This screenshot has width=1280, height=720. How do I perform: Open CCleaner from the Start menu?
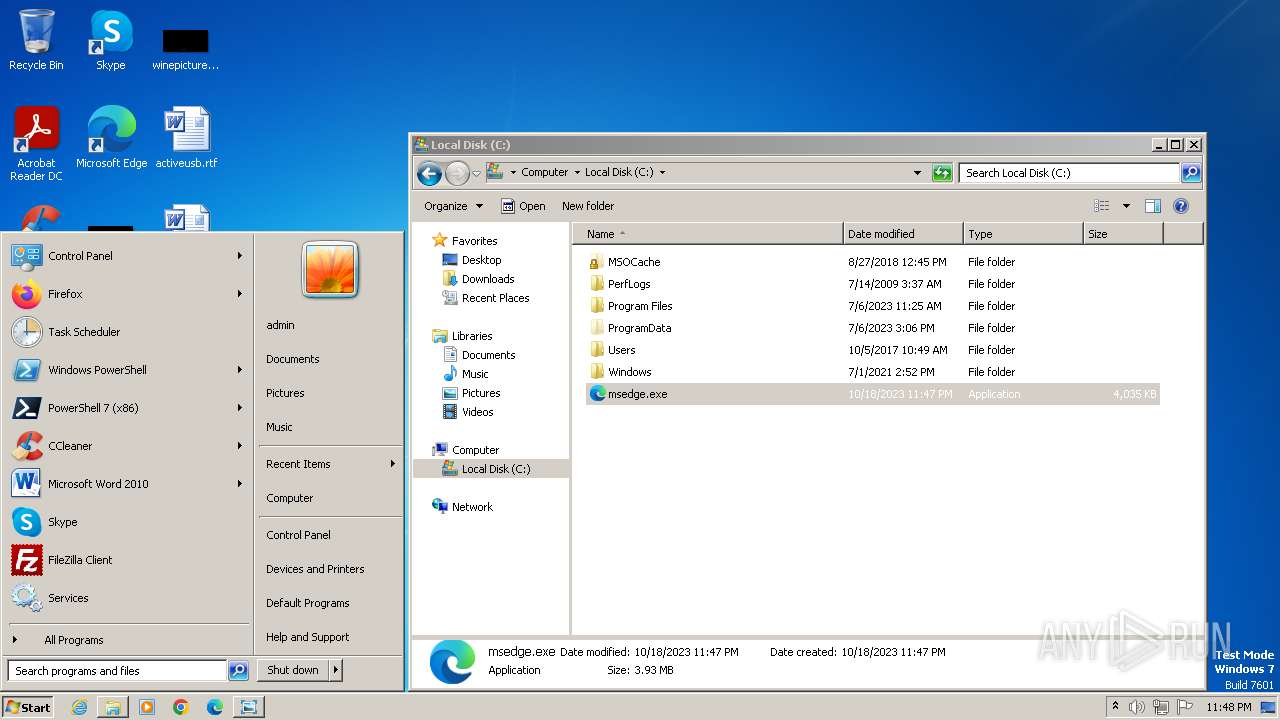pos(127,446)
